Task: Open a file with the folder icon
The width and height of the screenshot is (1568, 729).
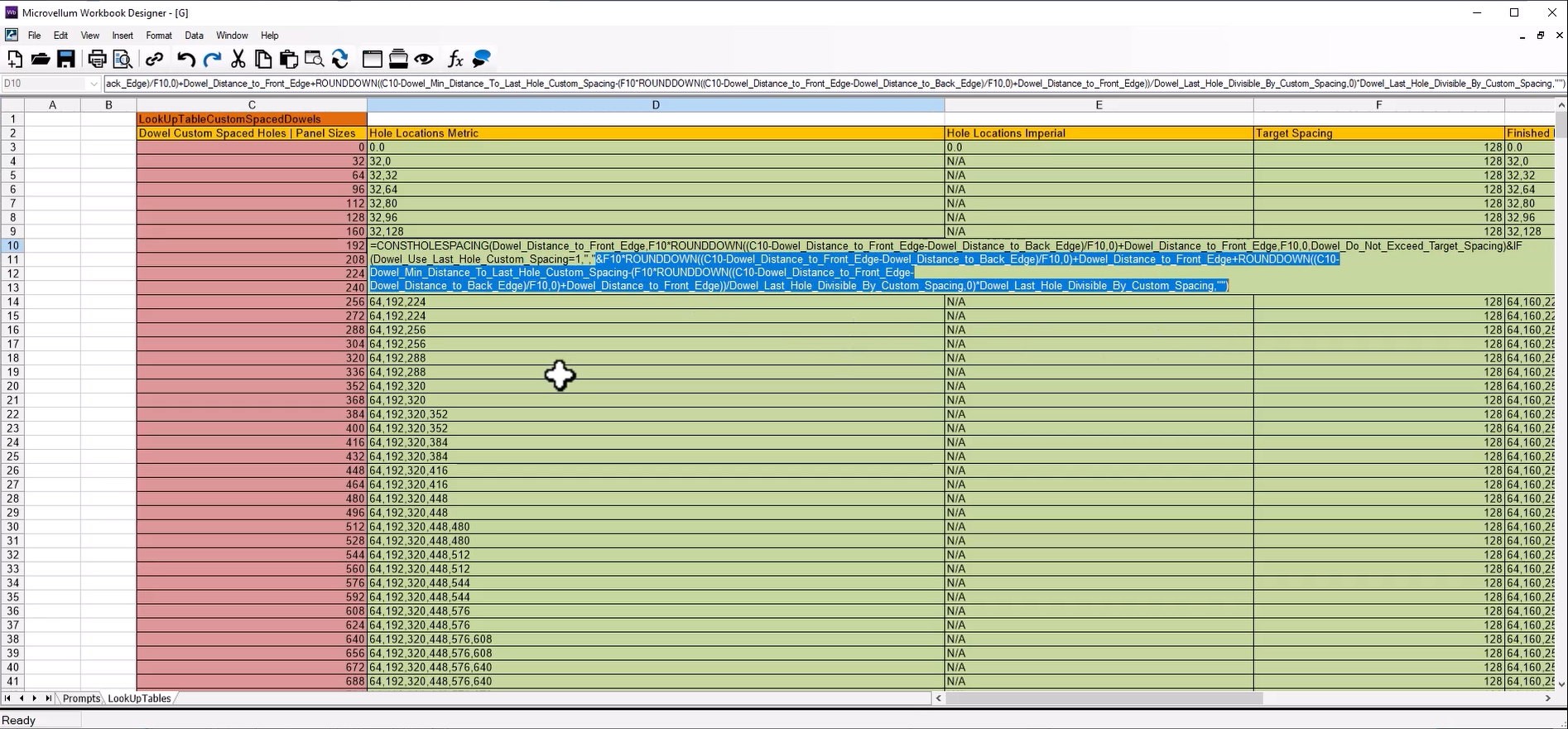Action: tap(41, 59)
